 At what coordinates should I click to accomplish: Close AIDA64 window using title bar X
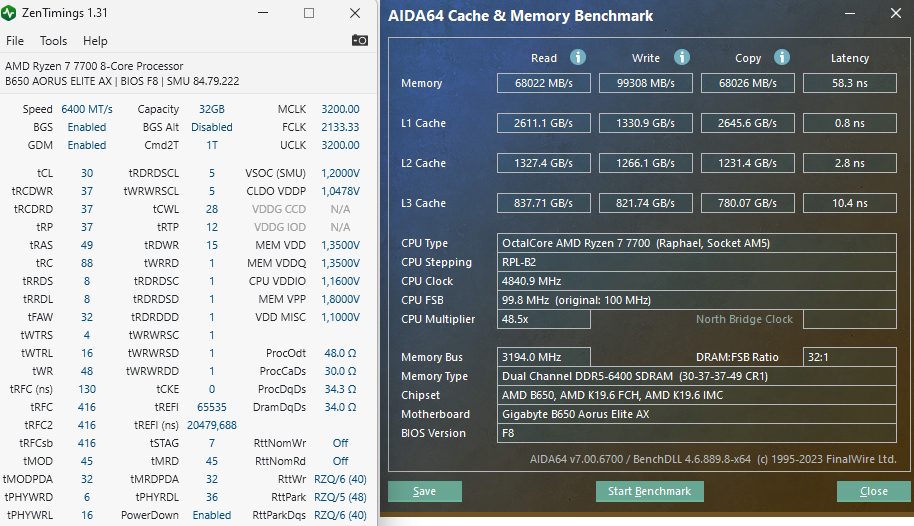click(896, 13)
